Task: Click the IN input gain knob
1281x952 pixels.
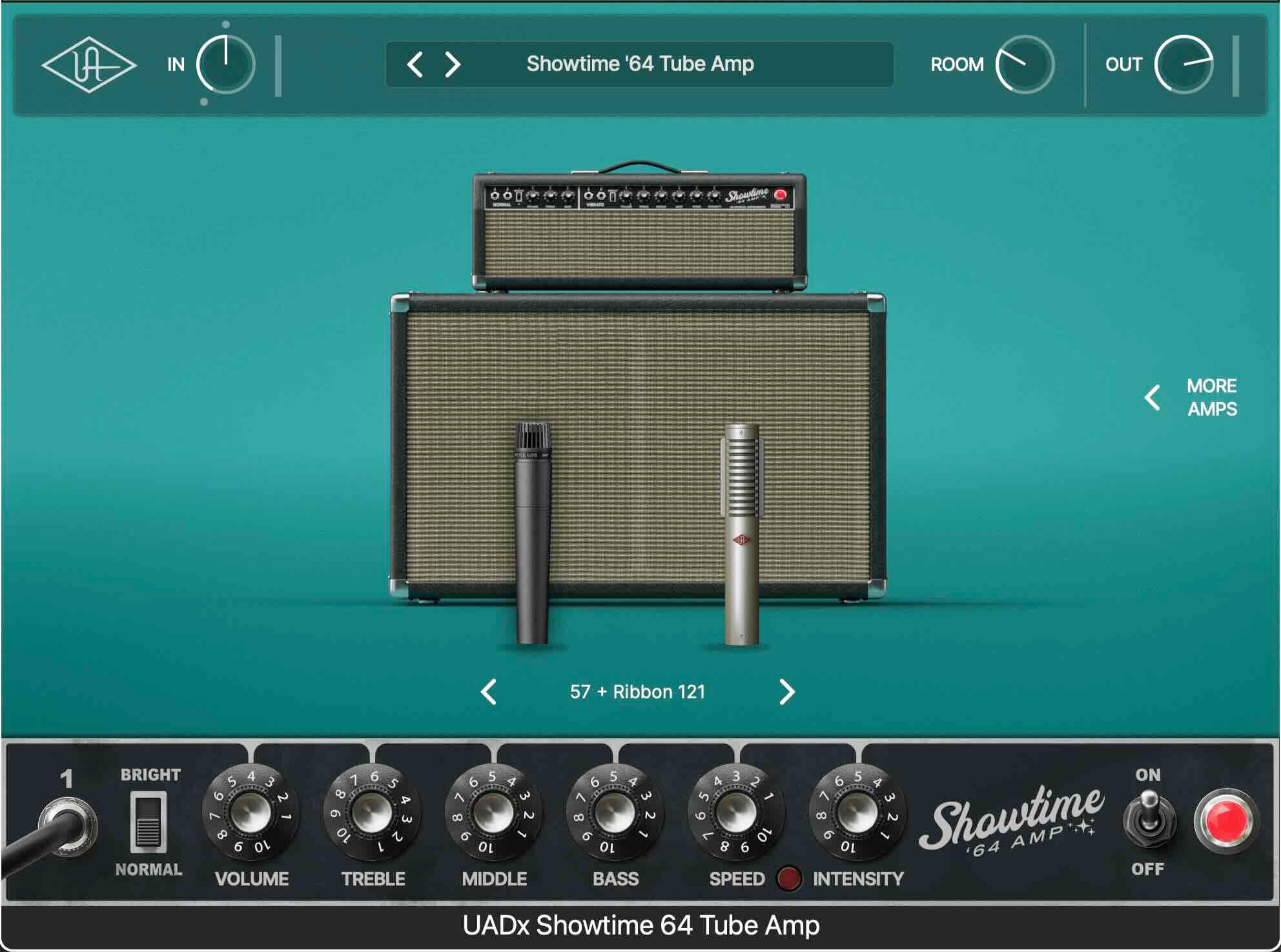Action: pos(225,65)
